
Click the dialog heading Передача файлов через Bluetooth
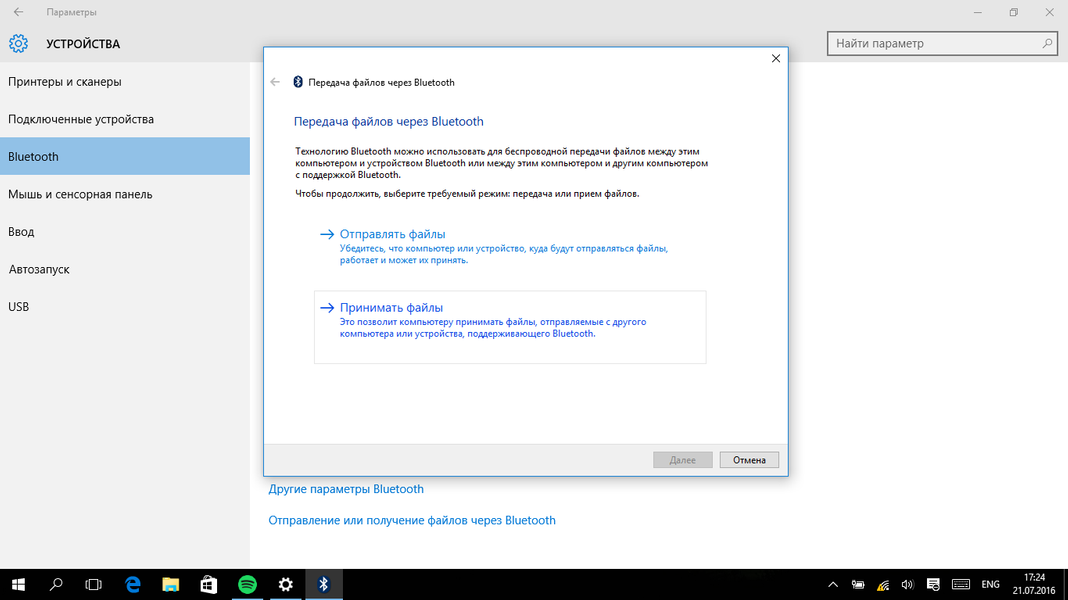point(389,121)
